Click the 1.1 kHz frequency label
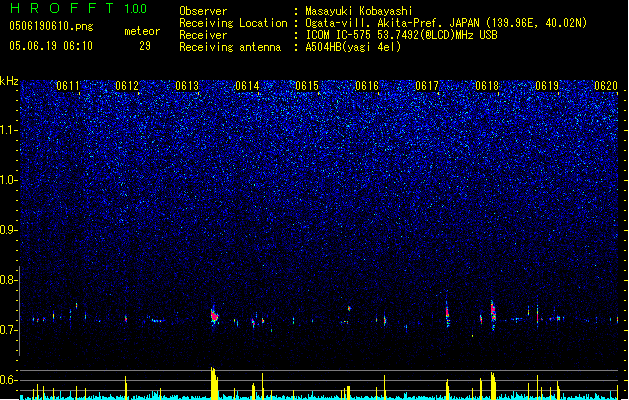The image size is (629, 400). (9, 130)
